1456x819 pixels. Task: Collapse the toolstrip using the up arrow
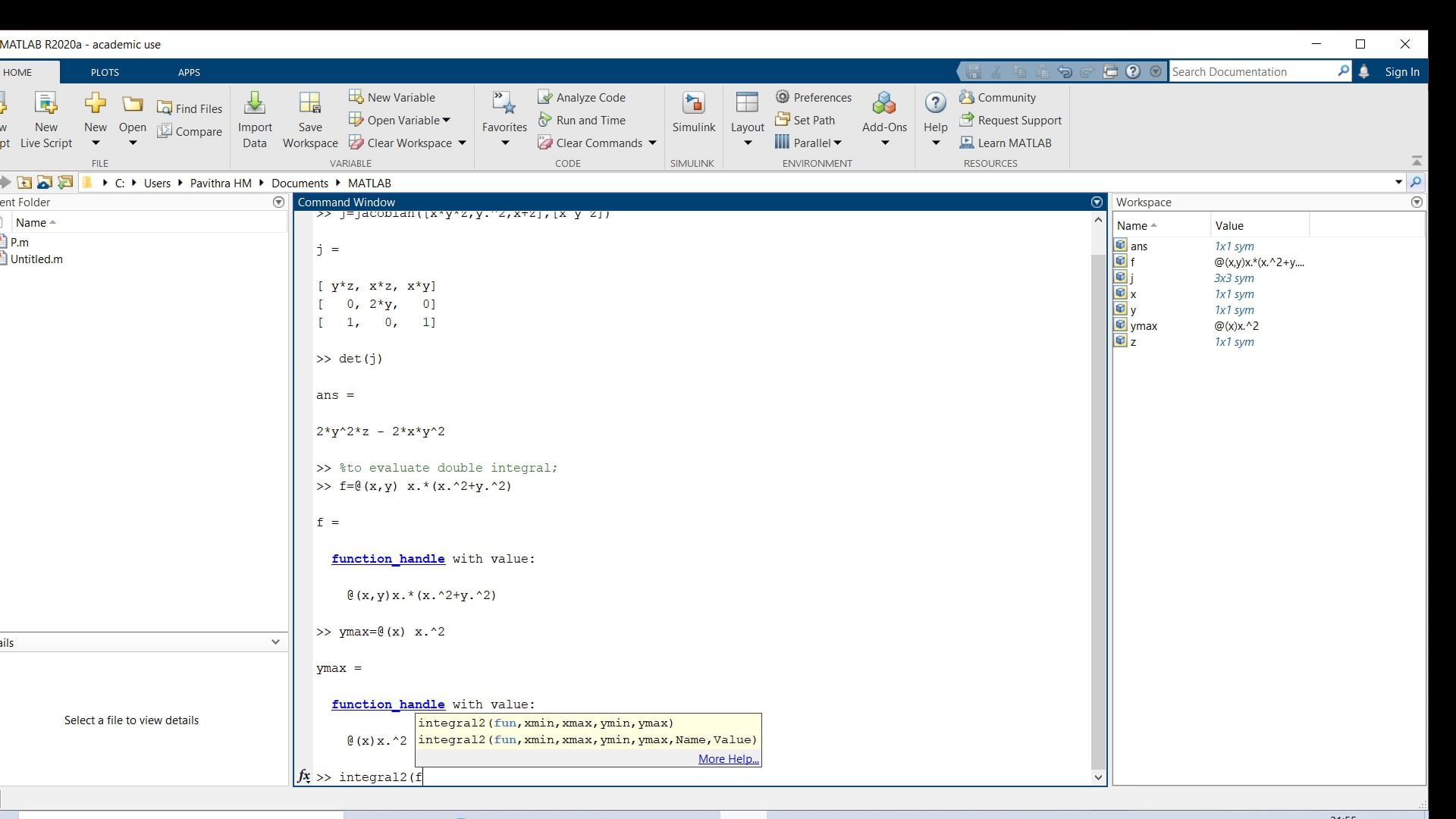click(x=1417, y=161)
